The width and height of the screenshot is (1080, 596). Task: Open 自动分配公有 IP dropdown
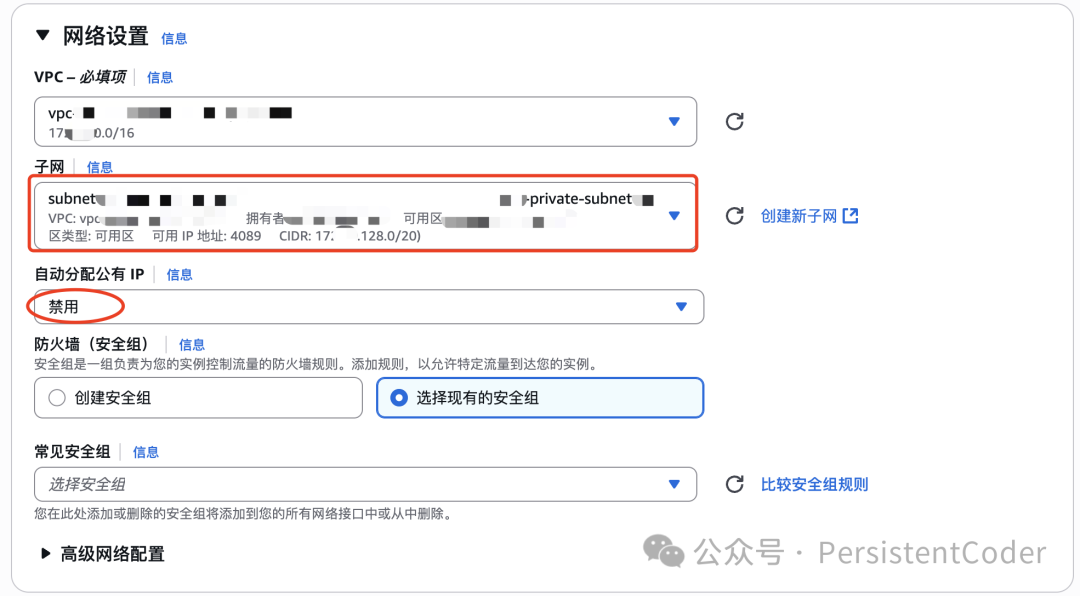point(368,307)
